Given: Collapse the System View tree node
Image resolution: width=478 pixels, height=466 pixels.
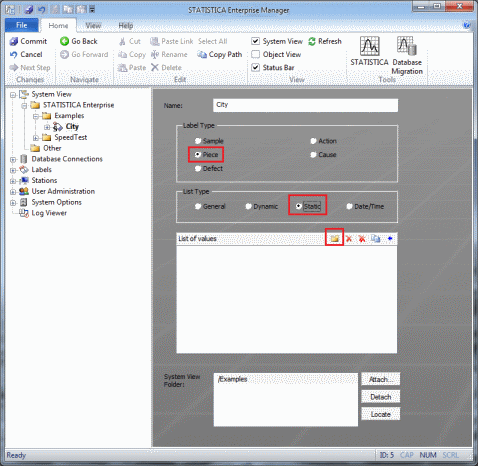Looking at the screenshot, I should pos(13,95).
